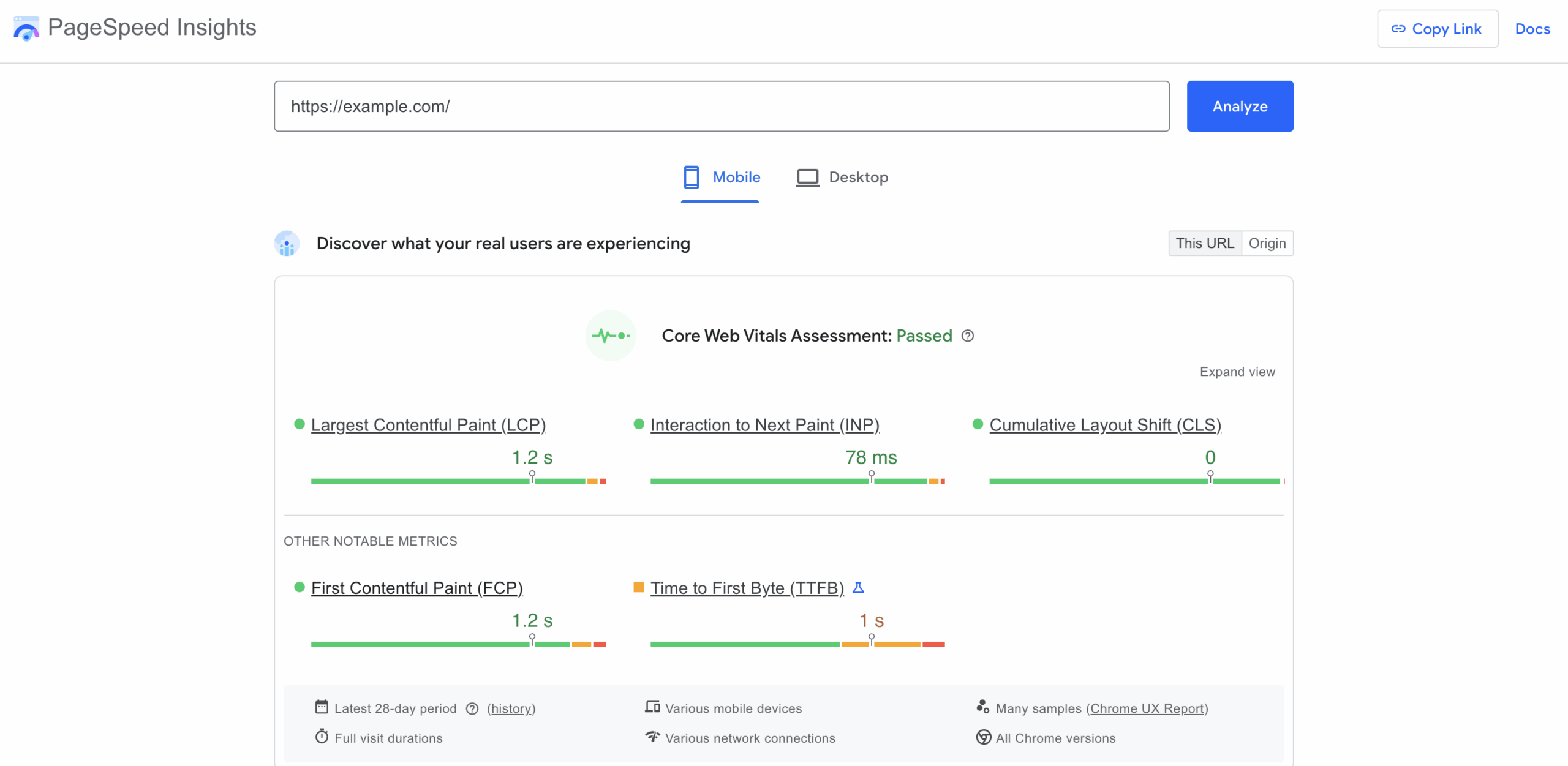Switch to the Desktop tab
Screen dimensions: 1568x766
pyautogui.click(x=842, y=177)
